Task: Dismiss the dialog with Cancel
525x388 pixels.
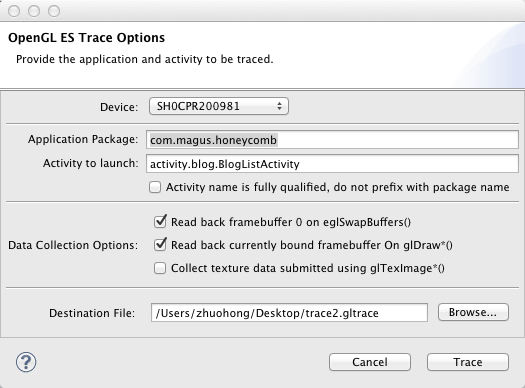Action: coord(370,362)
